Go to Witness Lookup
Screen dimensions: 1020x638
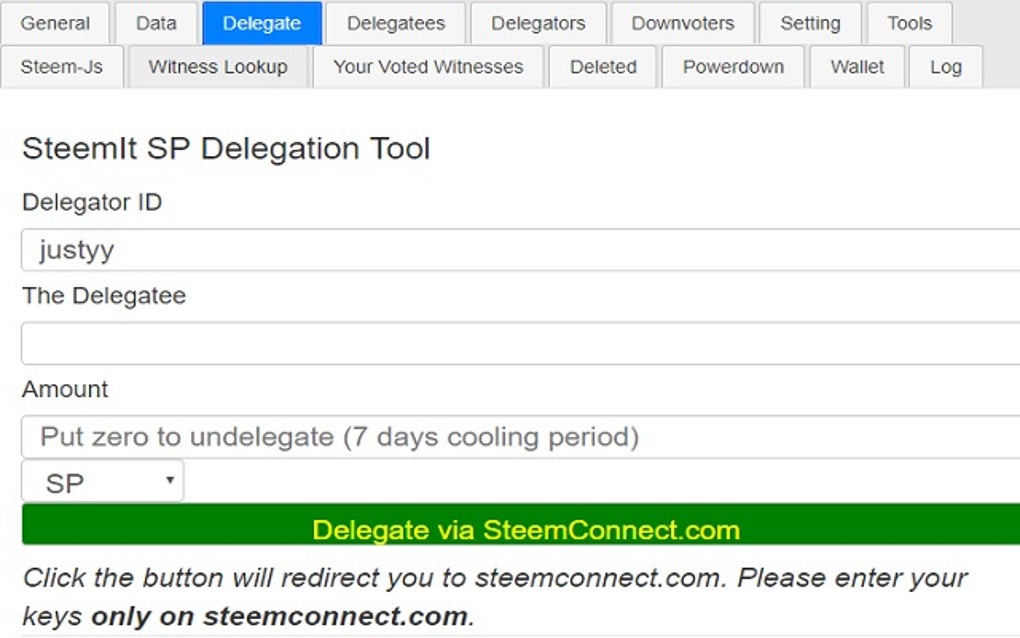[217, 66]
